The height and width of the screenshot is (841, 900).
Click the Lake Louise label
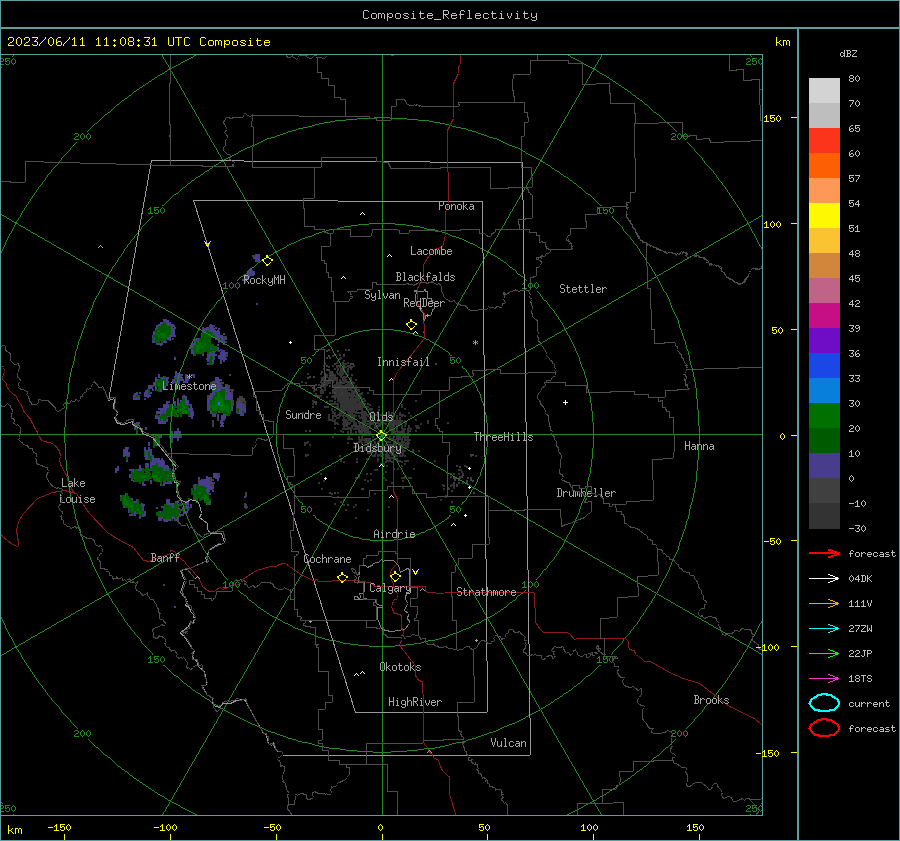[77, 491]
